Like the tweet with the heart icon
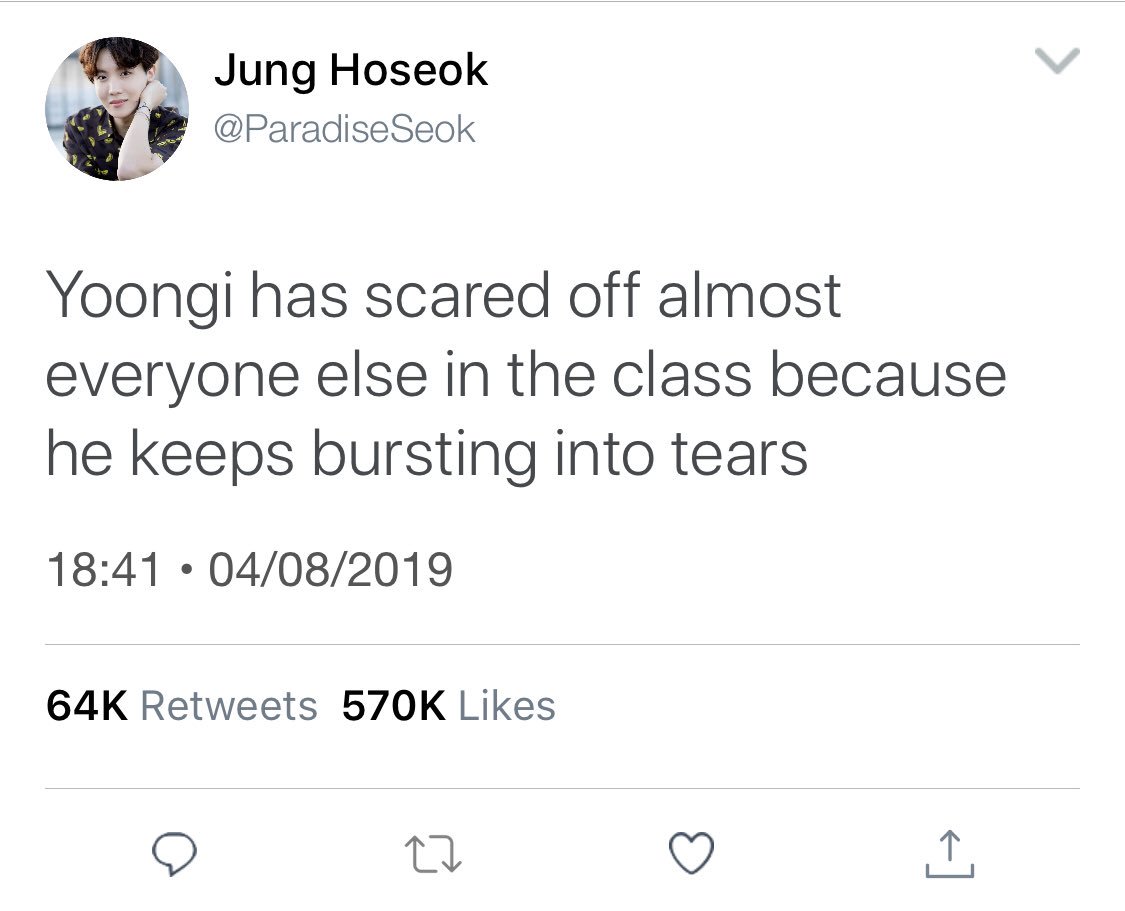The height and width of the screenshot is (911, 1125). pos(691,853)
